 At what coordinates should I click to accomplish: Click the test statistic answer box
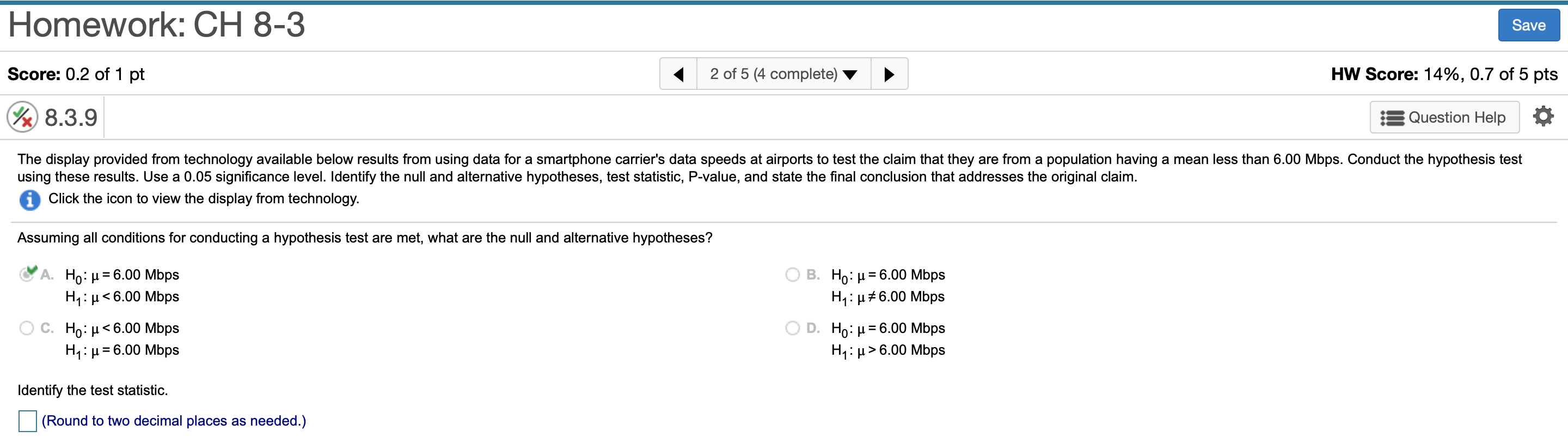point(27,421)
